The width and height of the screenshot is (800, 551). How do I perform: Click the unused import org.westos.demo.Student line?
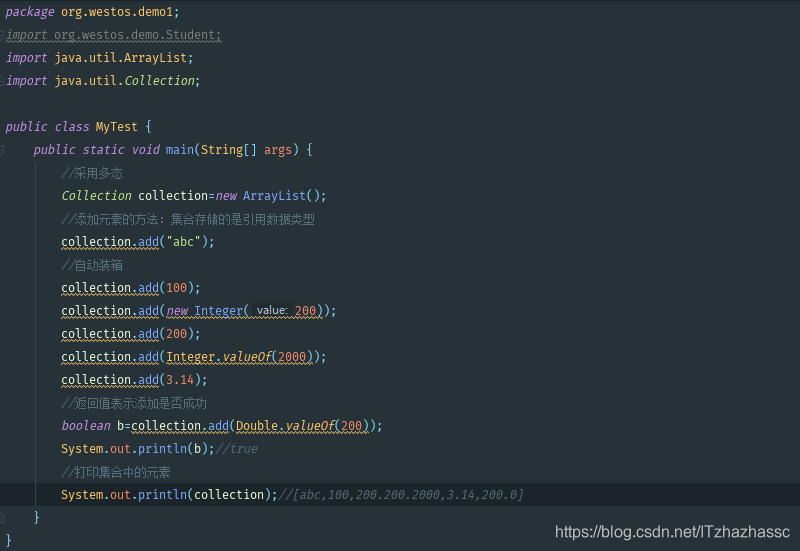(x=113, y=35)
